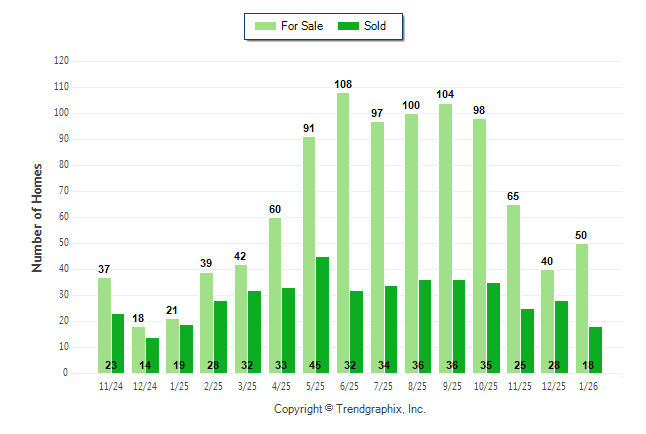Click the 2/25 x-axis date label
The width and height of the screenshot is (646, 434).
tap(214, 385)
